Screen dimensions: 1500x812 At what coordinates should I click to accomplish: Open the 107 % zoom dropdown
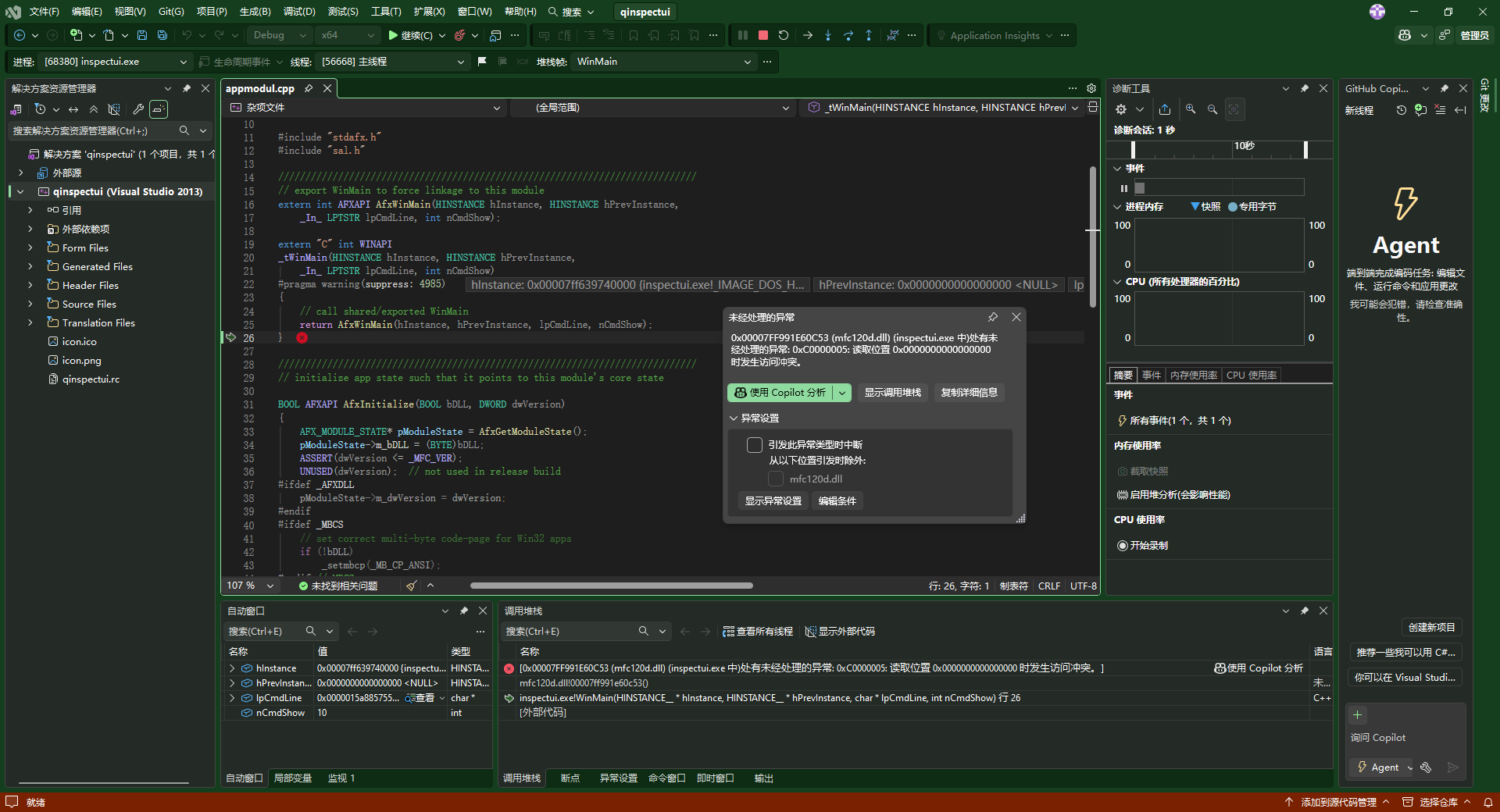tap(270, 586)
